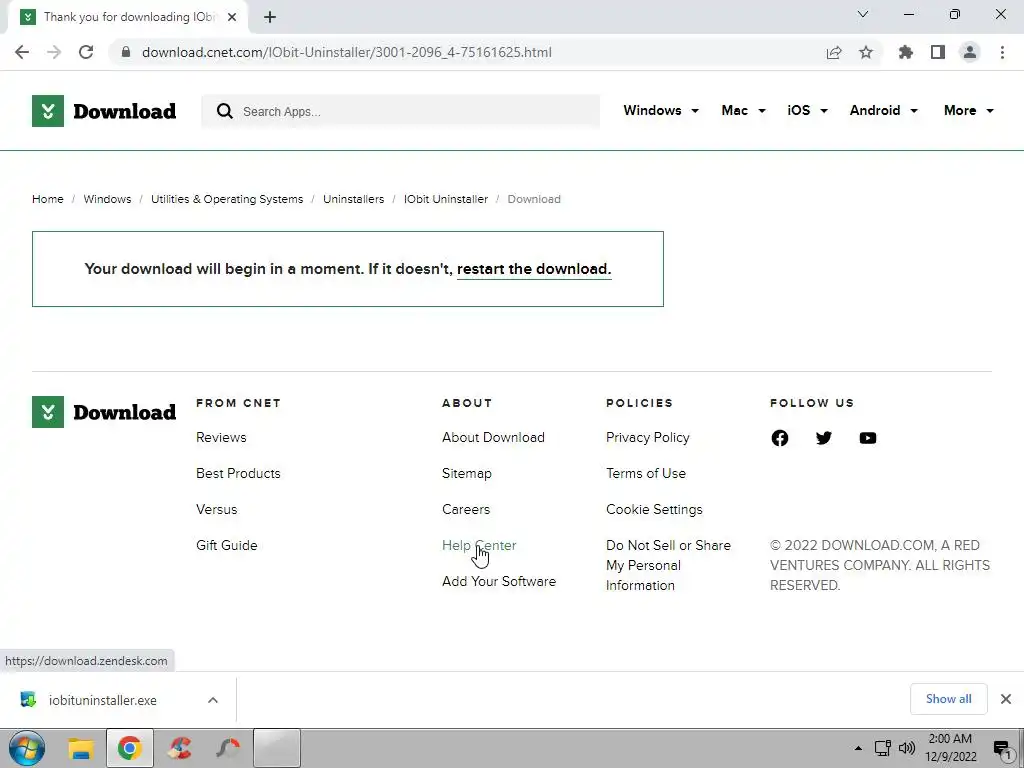
Task: Expand the More dropdown menu
Action: click(968, 110)
